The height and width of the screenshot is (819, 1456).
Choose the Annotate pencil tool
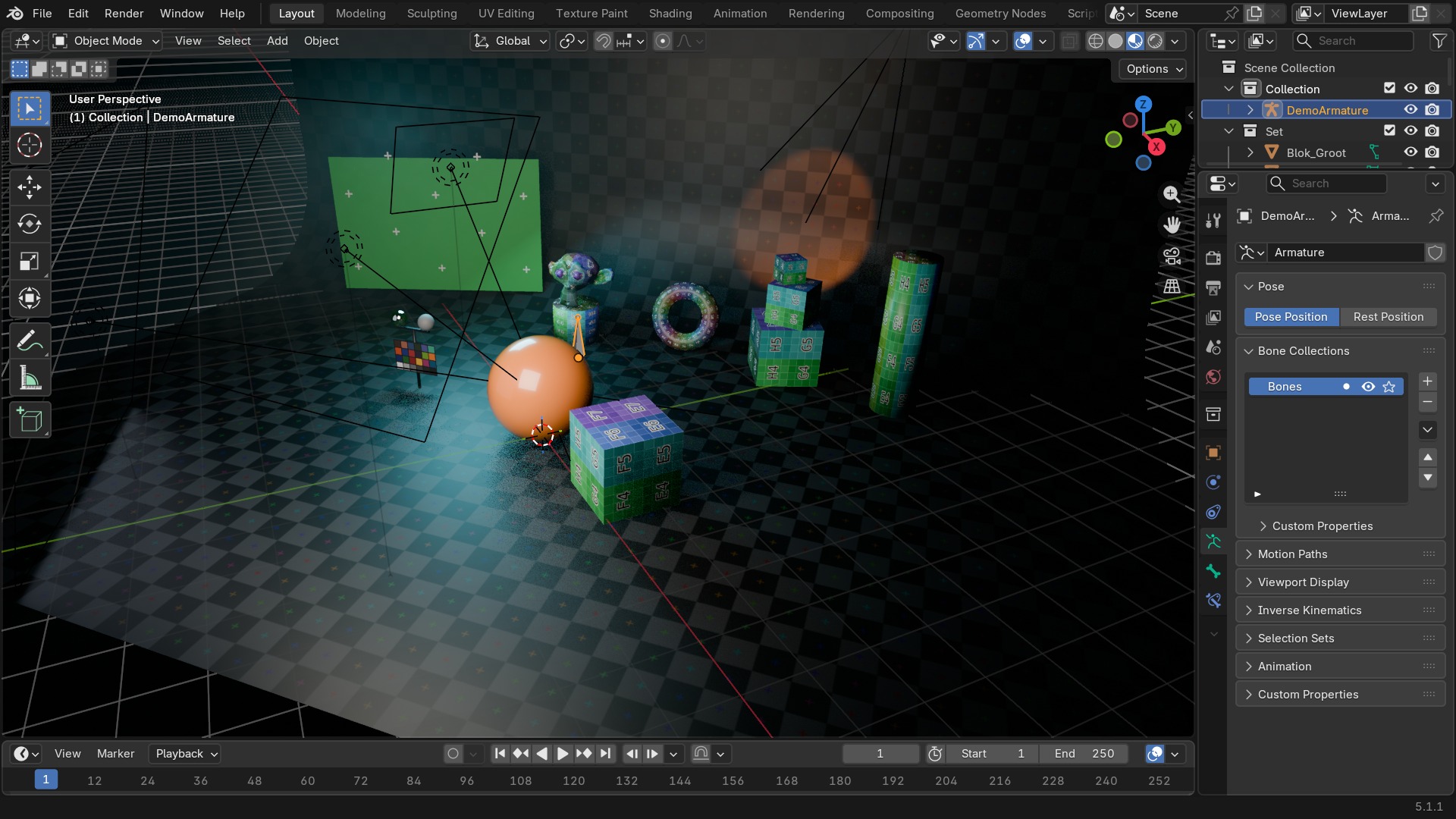coord(30,341)
